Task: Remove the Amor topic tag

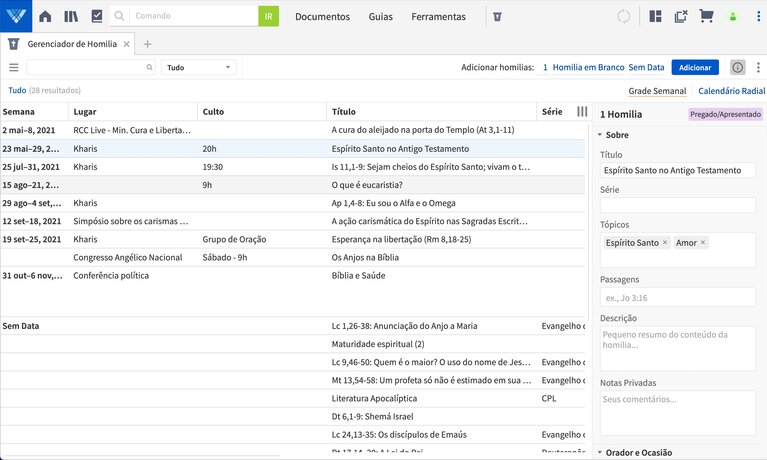Action: tap(703, 242)
